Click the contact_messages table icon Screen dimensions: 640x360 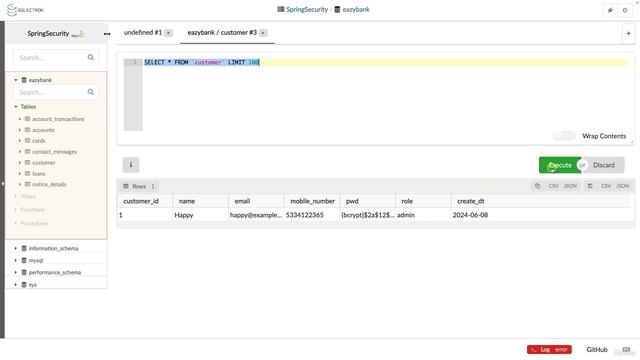pos(27,151)
